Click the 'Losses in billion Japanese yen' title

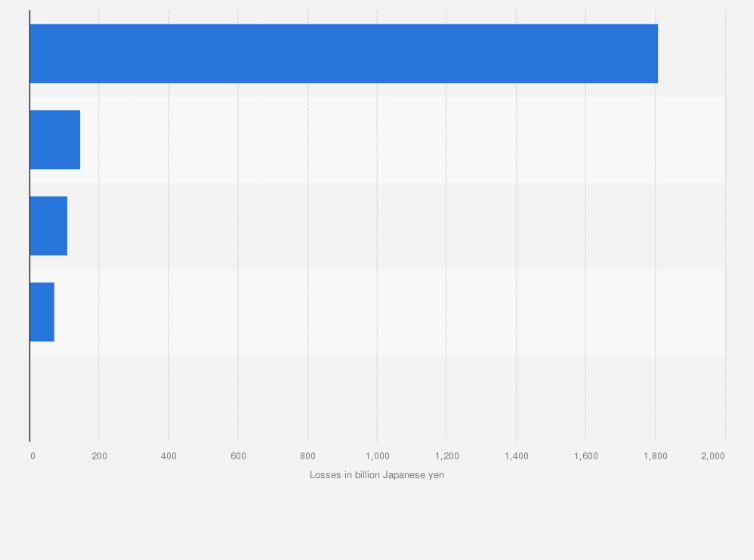[x=377, y=475]
